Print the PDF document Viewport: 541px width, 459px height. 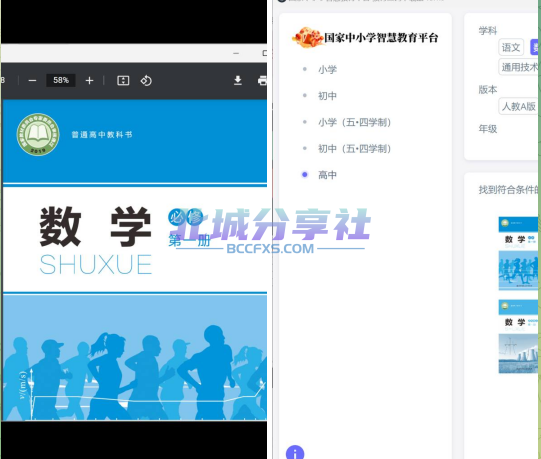(262, 81)
